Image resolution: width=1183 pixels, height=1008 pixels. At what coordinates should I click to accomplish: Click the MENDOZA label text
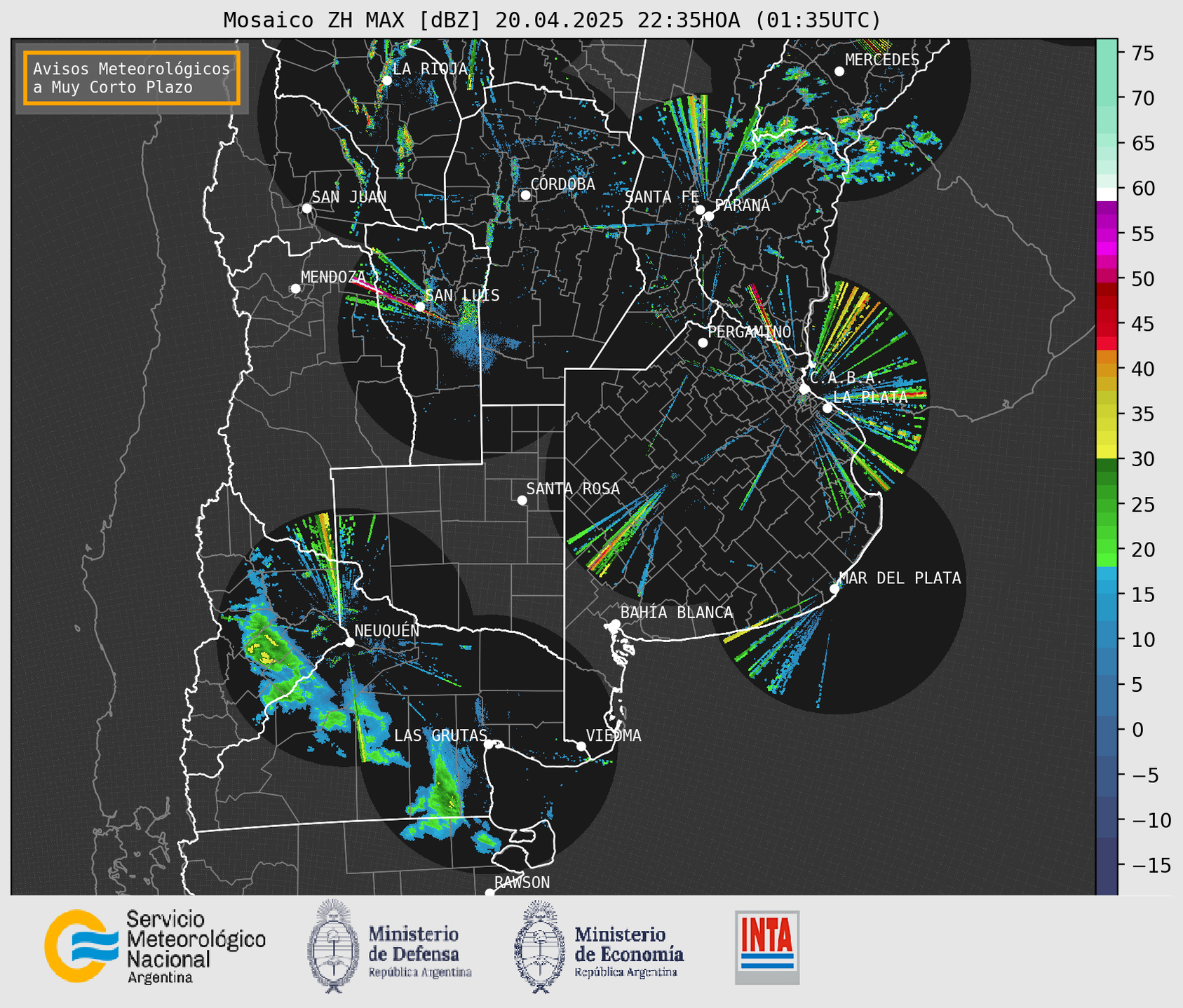[x=333, y=277]
